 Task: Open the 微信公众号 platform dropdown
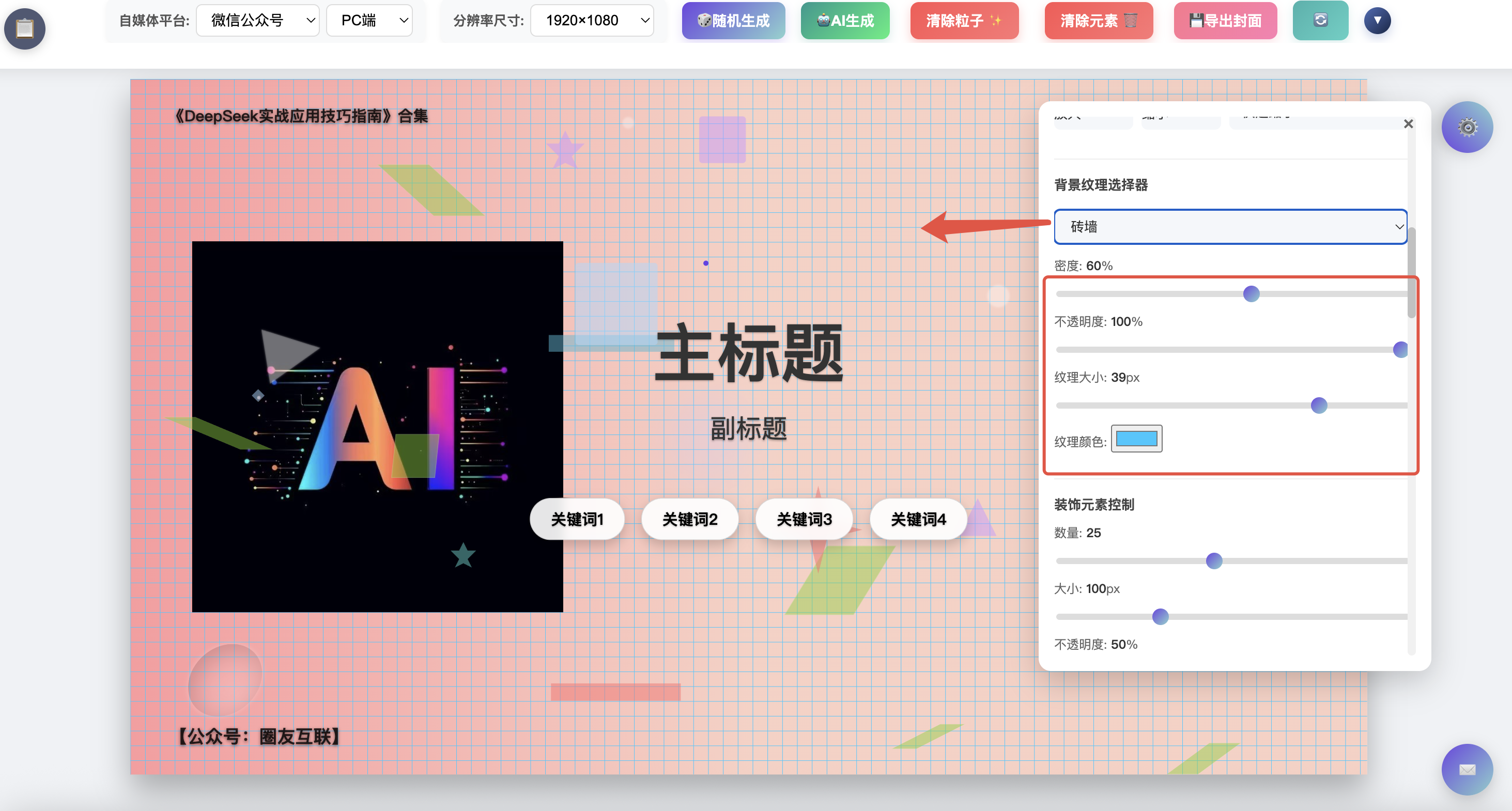pos(258,21)
